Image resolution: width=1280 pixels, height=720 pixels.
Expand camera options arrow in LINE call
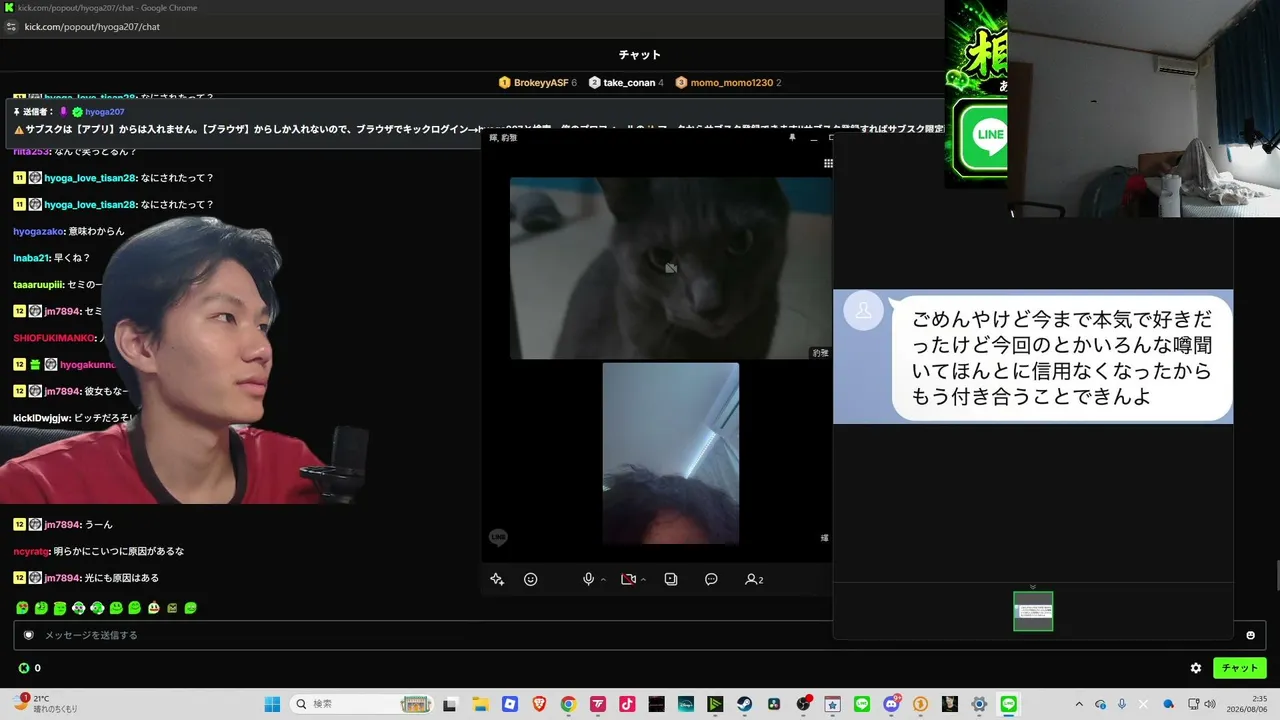[643, 580]
